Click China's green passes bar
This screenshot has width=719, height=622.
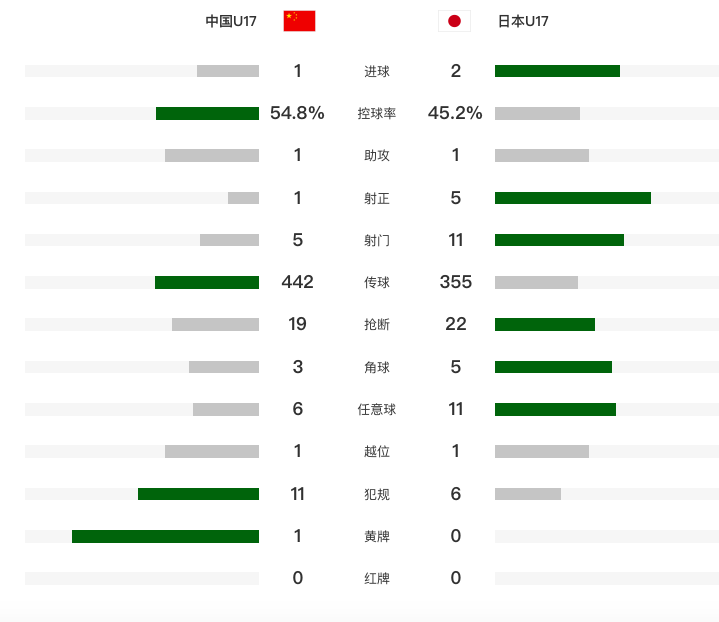207,282
